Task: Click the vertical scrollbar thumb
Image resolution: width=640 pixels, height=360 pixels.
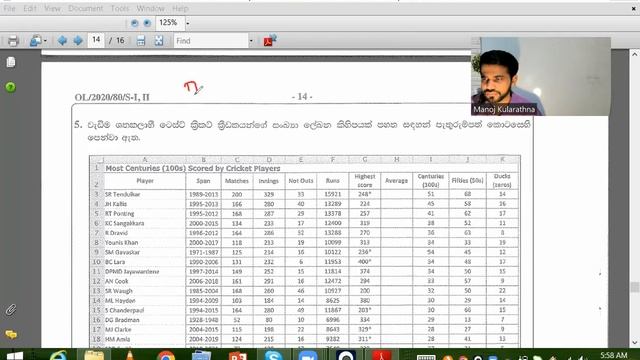Action: pyautogui.click(x=634, y=287)
